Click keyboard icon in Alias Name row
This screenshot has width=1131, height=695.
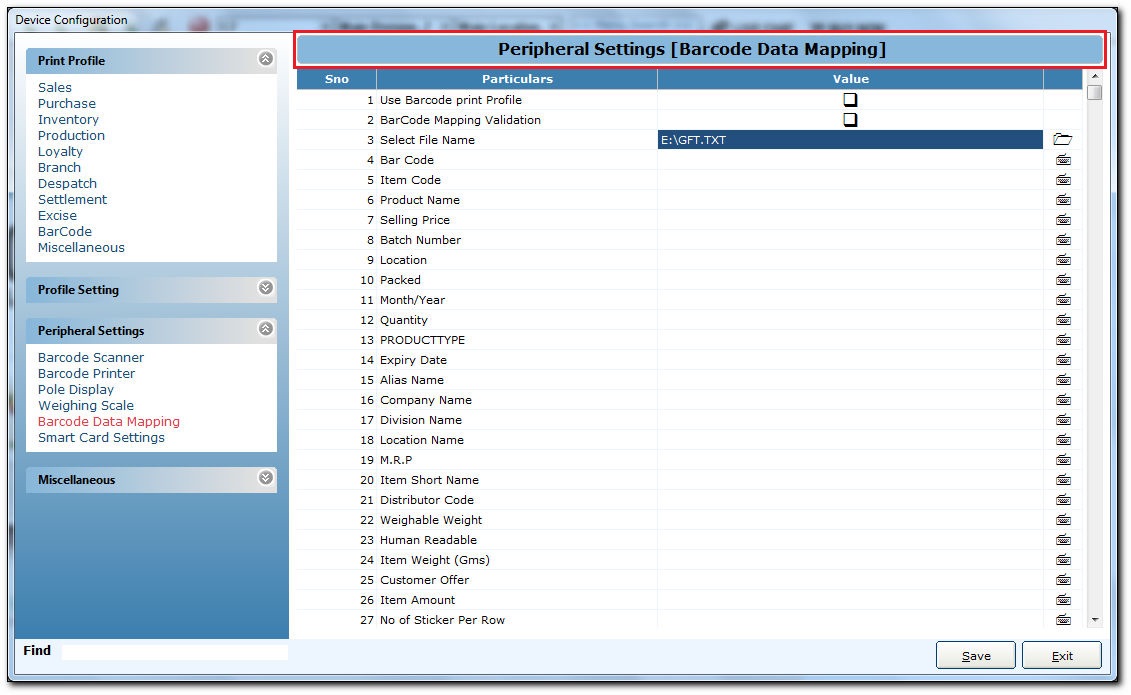point(1063,380)
